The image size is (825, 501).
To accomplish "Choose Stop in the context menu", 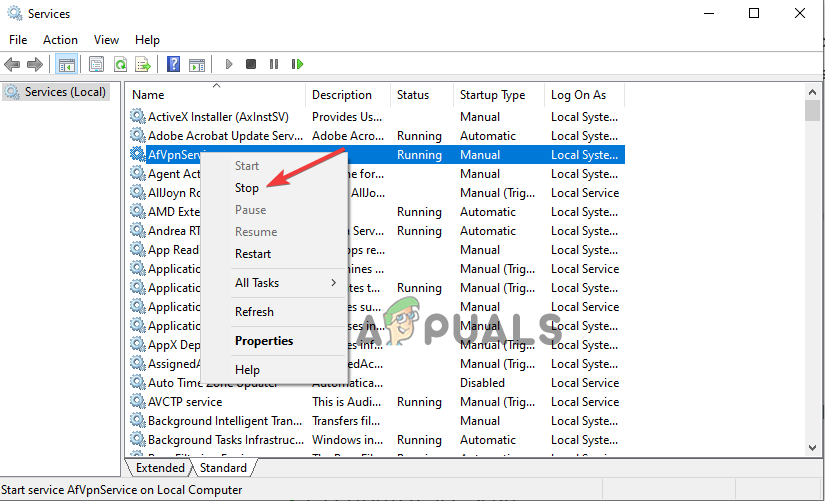I will pyautogui.click(x=247, y=188).
